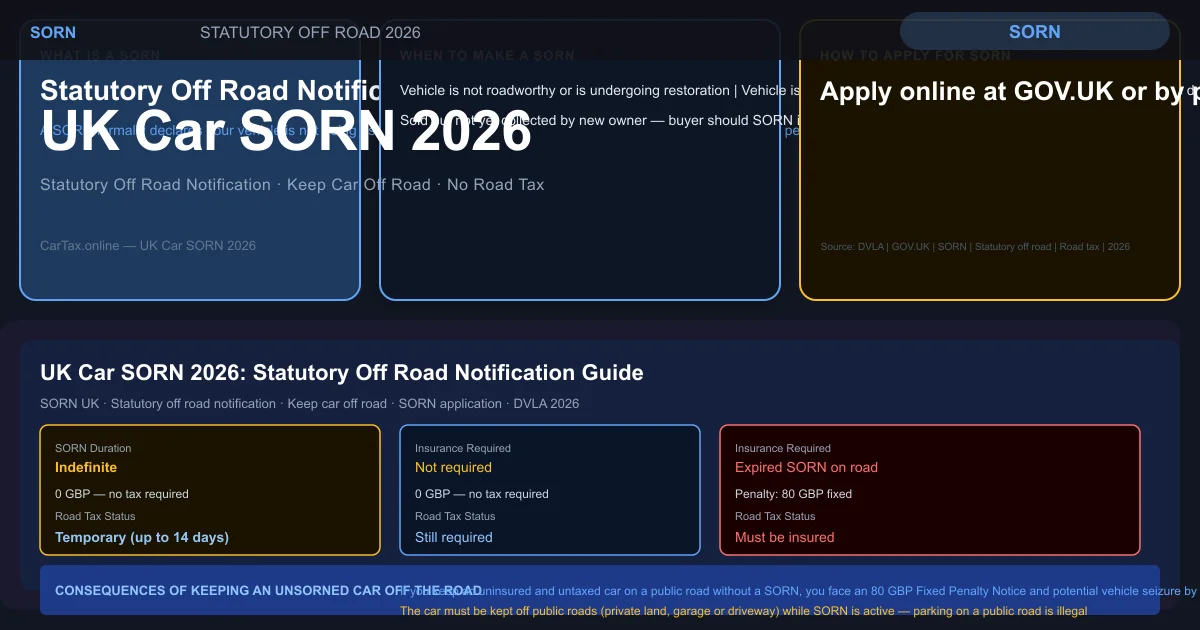Follow the Apply online at GOV.UK link

[1000, 91]
